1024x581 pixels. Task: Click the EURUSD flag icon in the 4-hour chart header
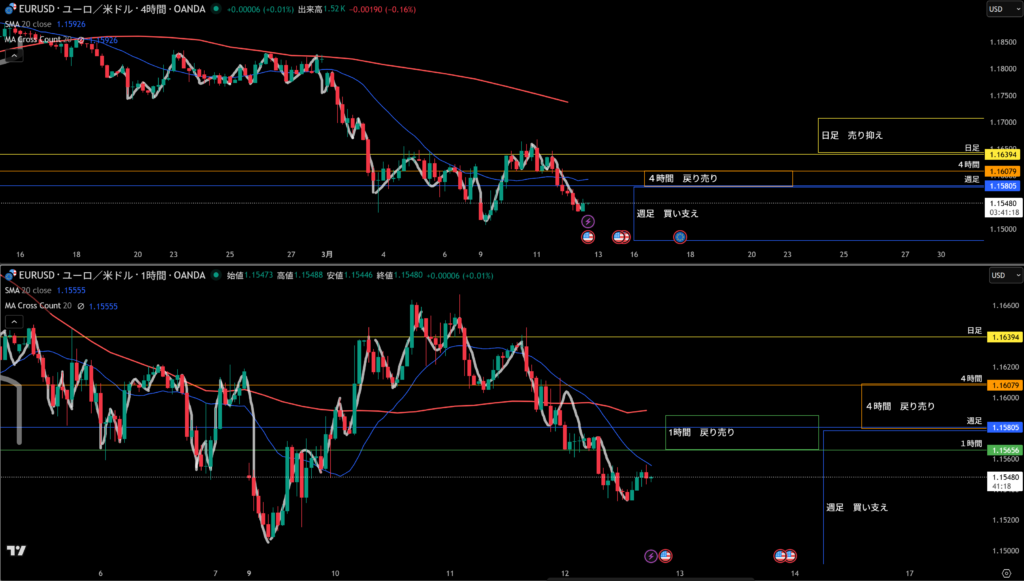pos(10,9)
